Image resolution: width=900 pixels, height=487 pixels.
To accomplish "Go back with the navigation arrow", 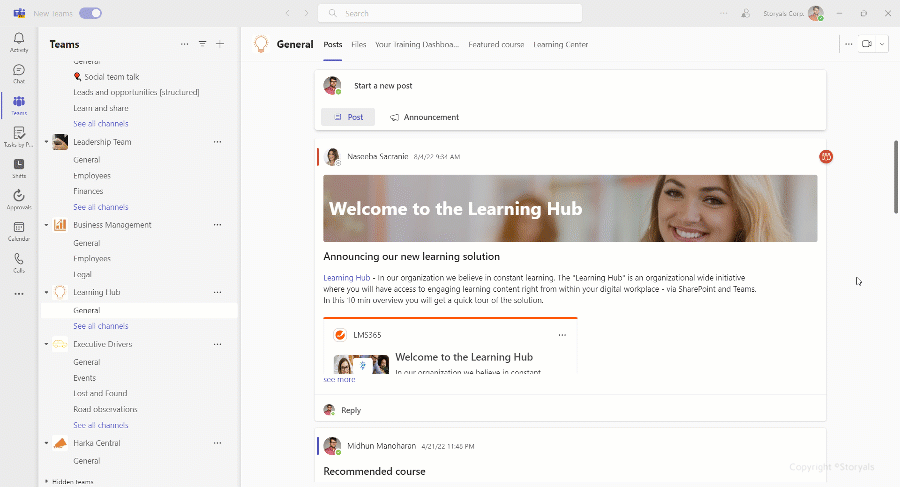I will (x=288, y=13).
